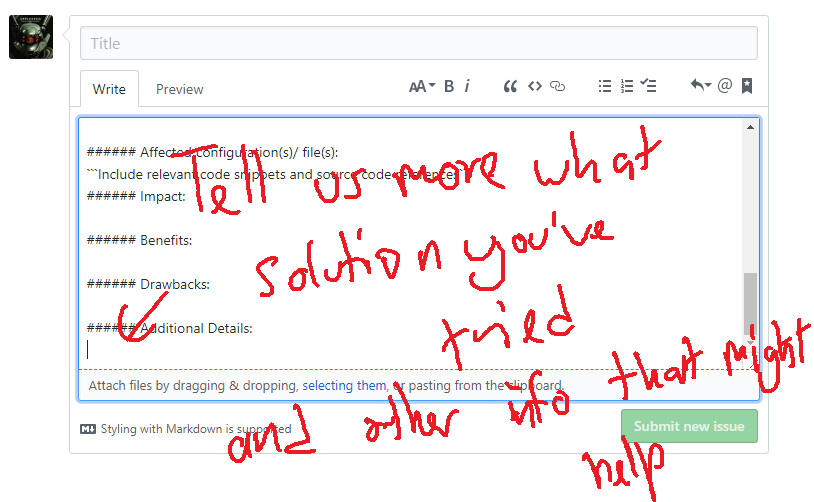Click the Title input field
Image resolution: width=814 pixels, height=502 pixels.
click(418, 43)
